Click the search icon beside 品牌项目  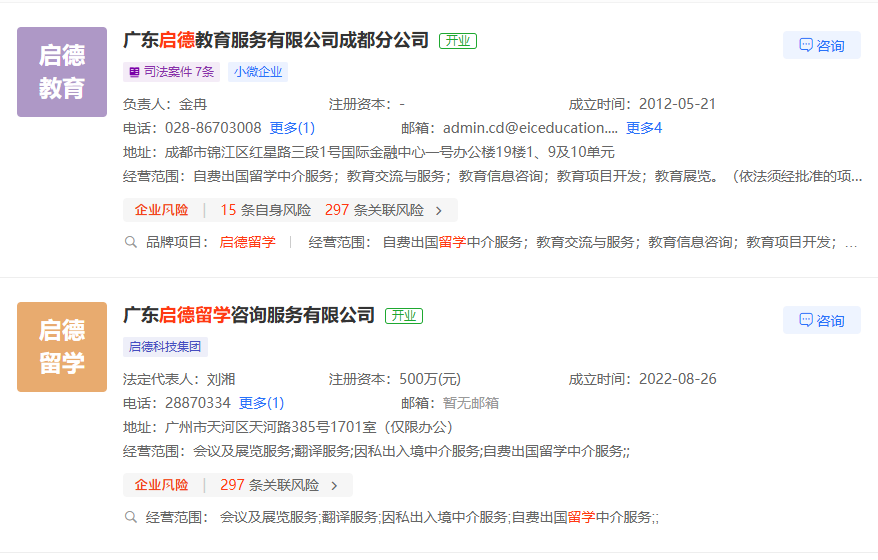(x=130, y=242)
